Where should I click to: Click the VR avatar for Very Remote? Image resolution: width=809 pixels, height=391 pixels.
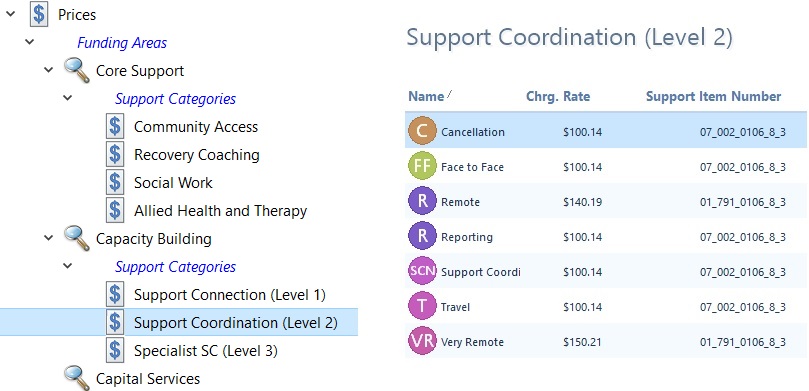[422, 341]
